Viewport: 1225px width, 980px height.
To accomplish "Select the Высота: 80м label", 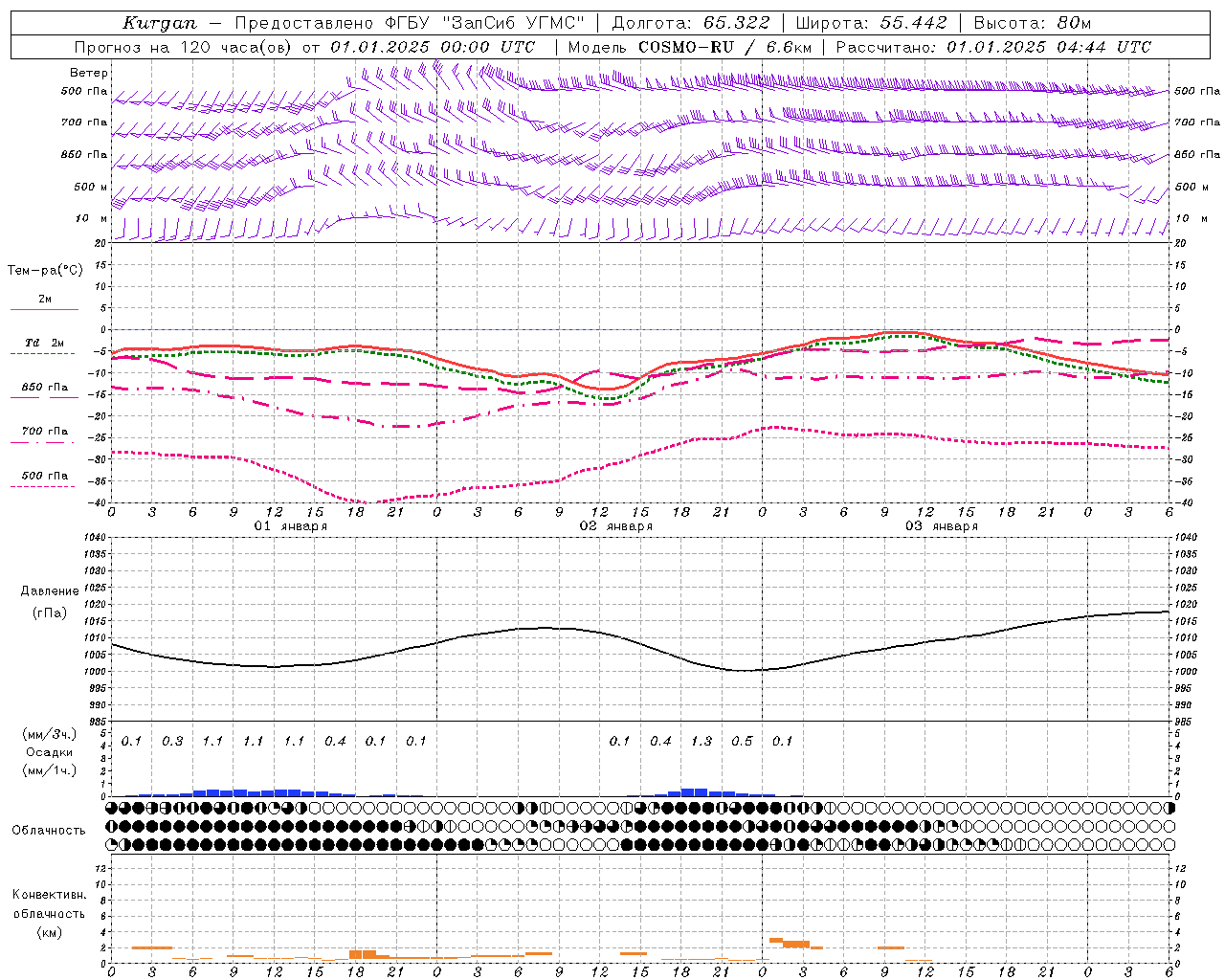I will click(x=1032, y=23).
